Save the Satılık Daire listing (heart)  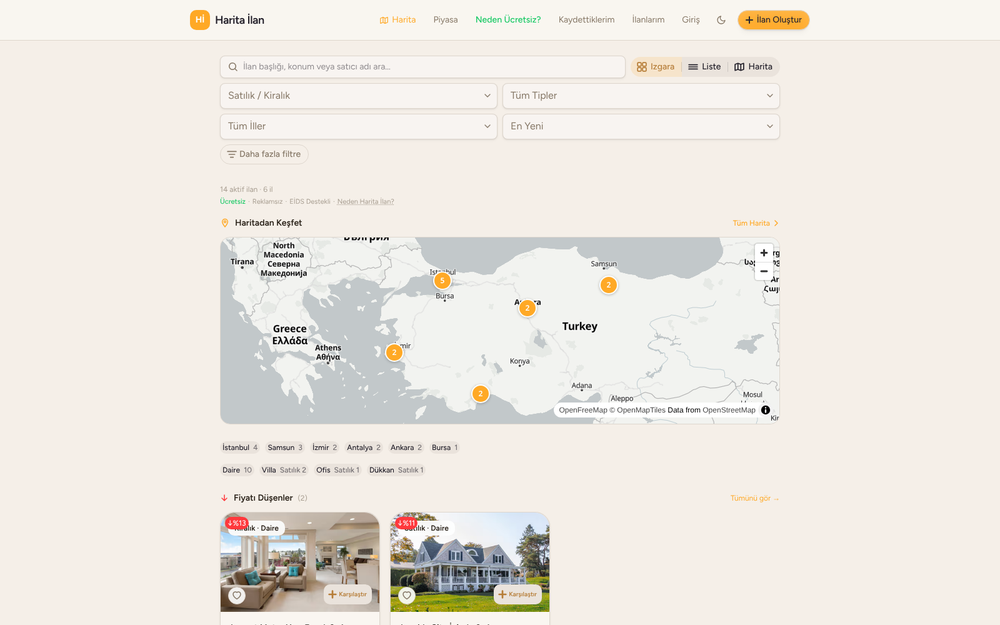pos(407,595)
